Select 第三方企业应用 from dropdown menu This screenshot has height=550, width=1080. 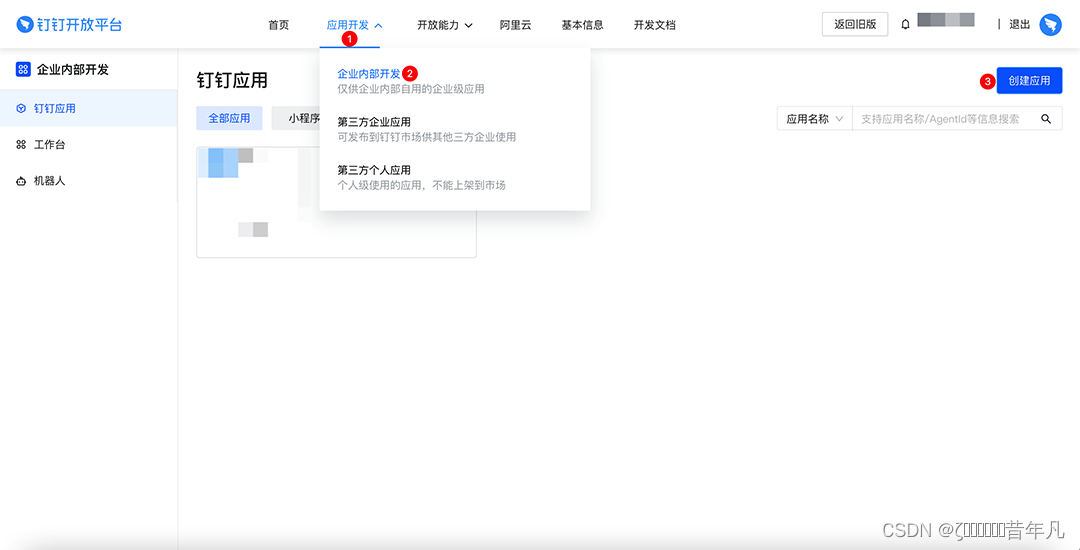pyautogui.click(x=374, y=122)
